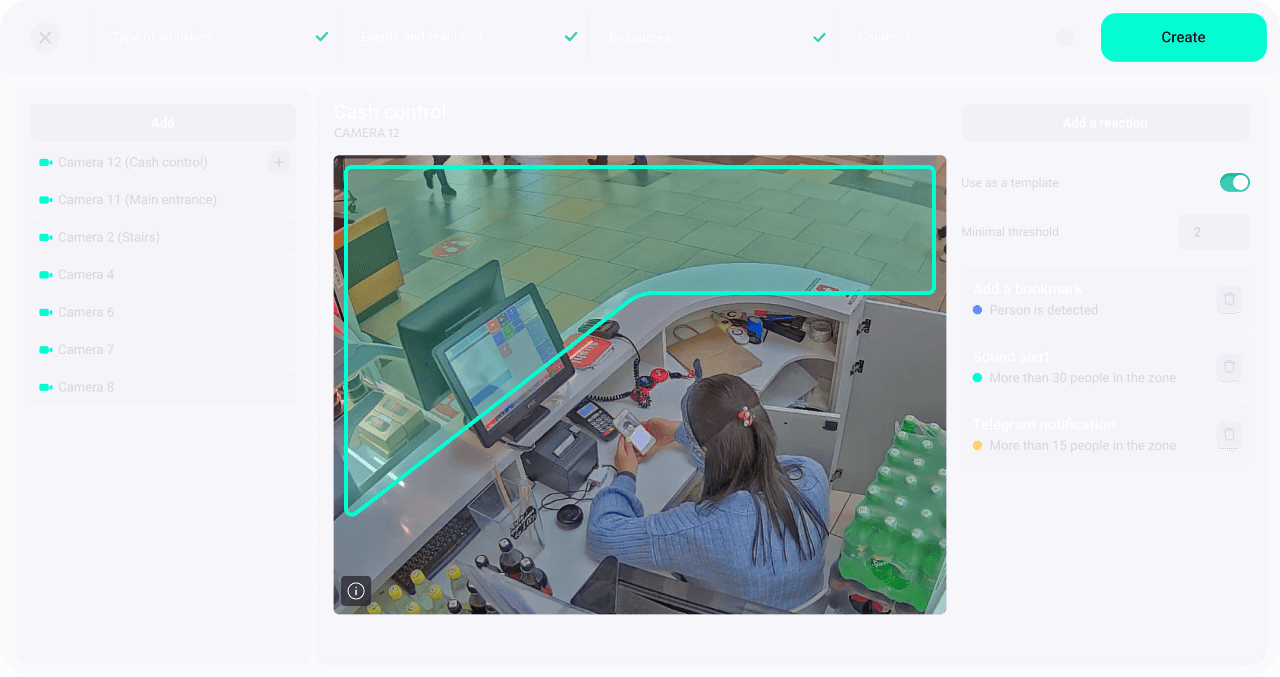Click the Person is detected condition text
Image resolution: width=1280 pixels, height=677 pixels.
pyautogui.click(x=1043, y=310)
